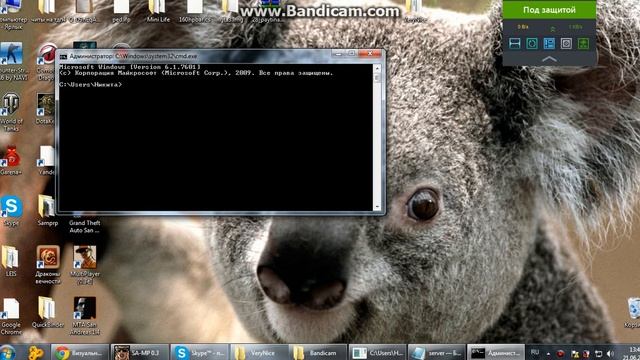This screenshot has width=640, height=360.
Task: Click the first blue icon in the protection widget
Action: 515,43
